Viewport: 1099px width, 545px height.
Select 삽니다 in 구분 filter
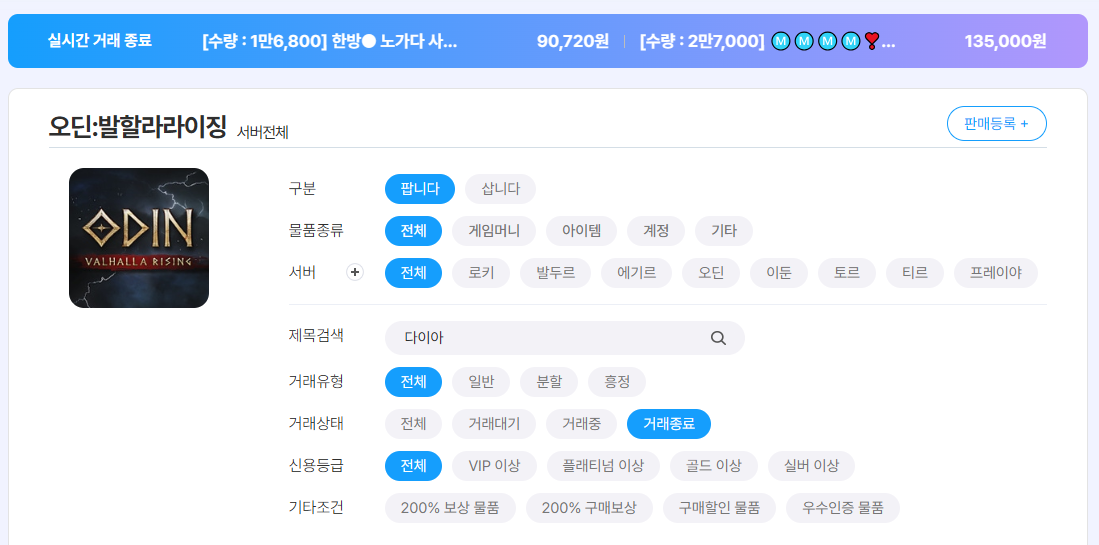click(x=500, y=189)
